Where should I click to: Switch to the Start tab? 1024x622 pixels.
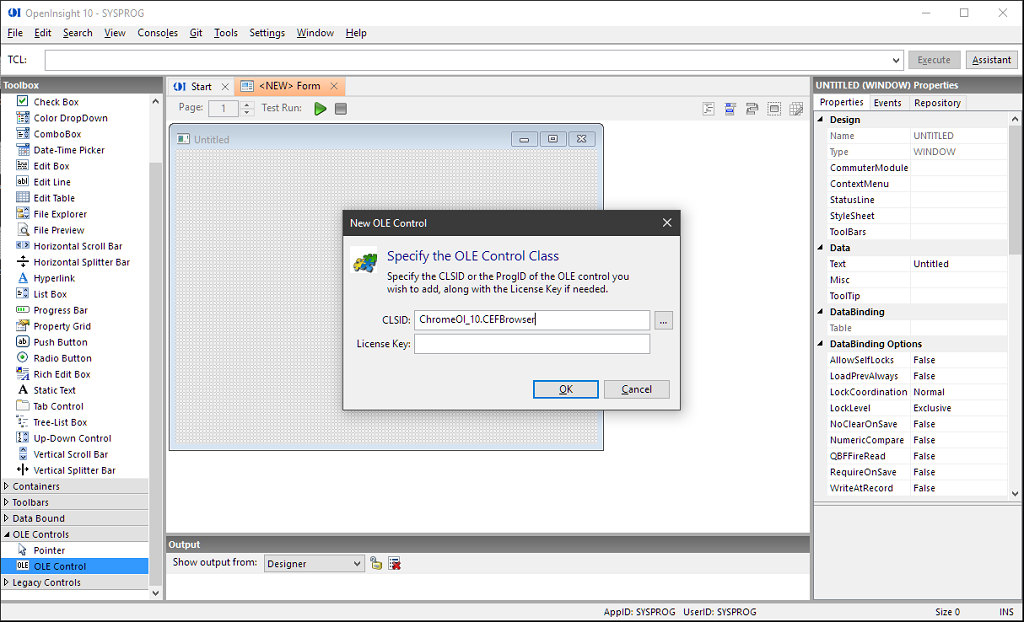pos(201,86)
